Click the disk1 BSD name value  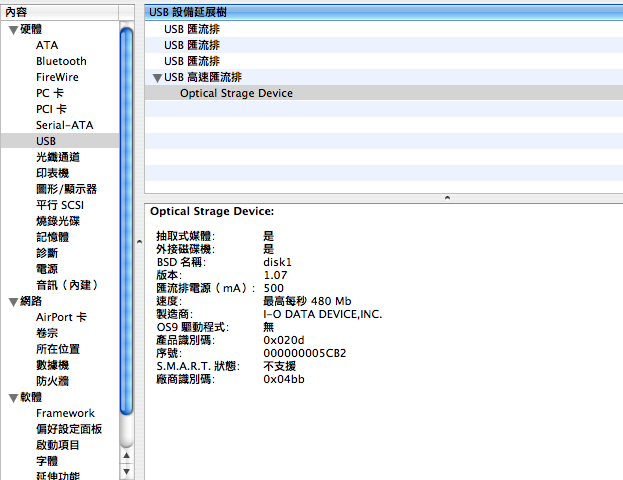(277, 262)
